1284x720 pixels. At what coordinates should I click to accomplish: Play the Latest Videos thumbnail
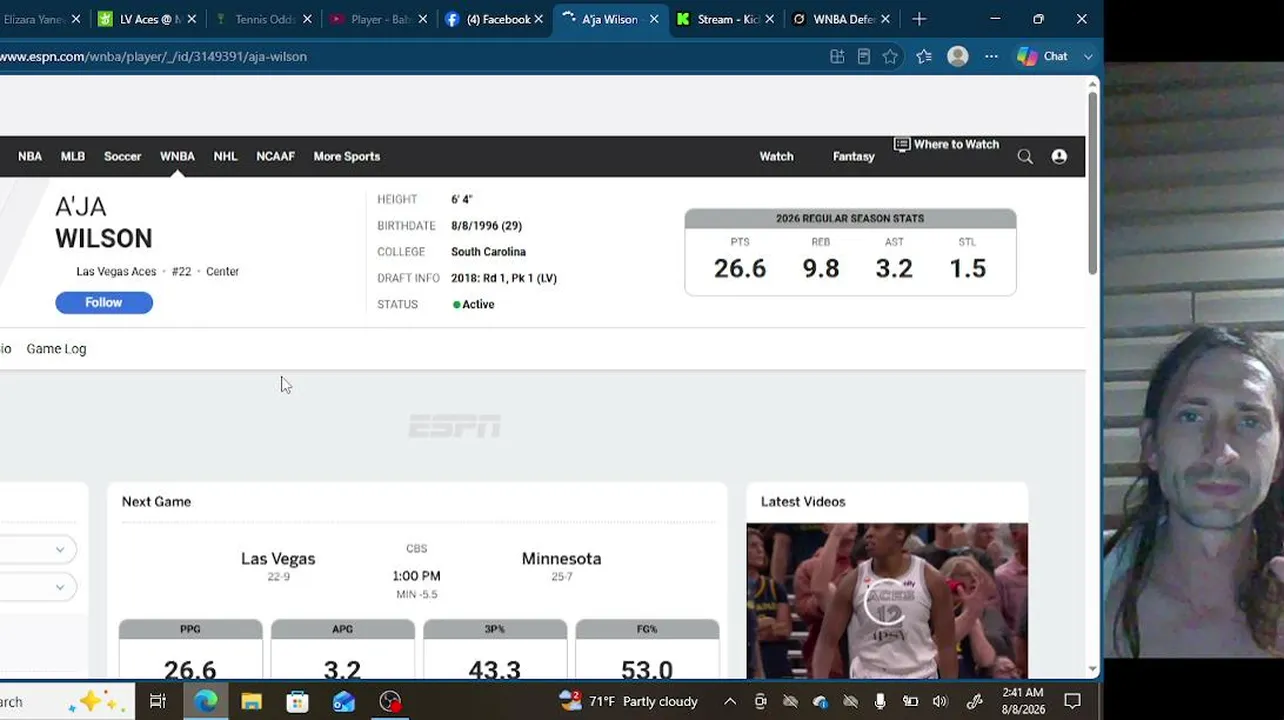887,601
